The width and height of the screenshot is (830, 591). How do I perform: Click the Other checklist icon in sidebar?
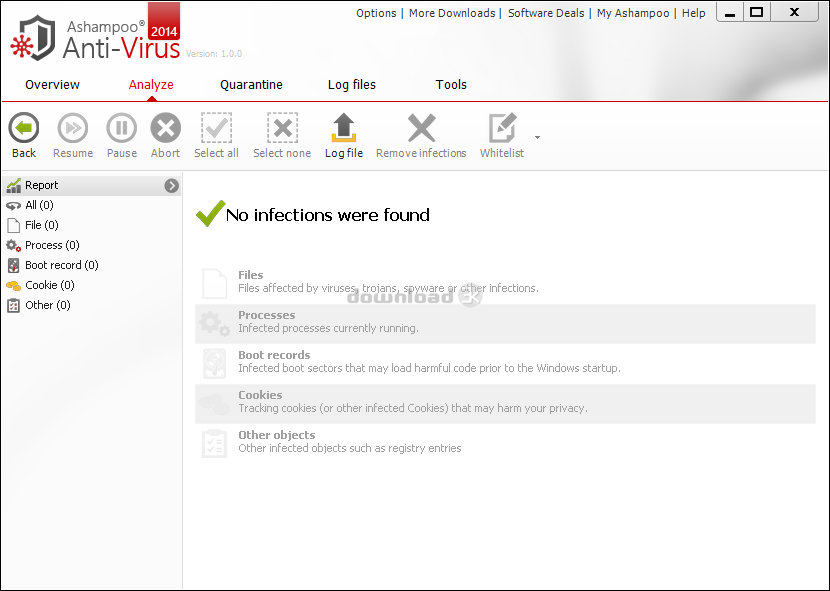click(14, 306)
